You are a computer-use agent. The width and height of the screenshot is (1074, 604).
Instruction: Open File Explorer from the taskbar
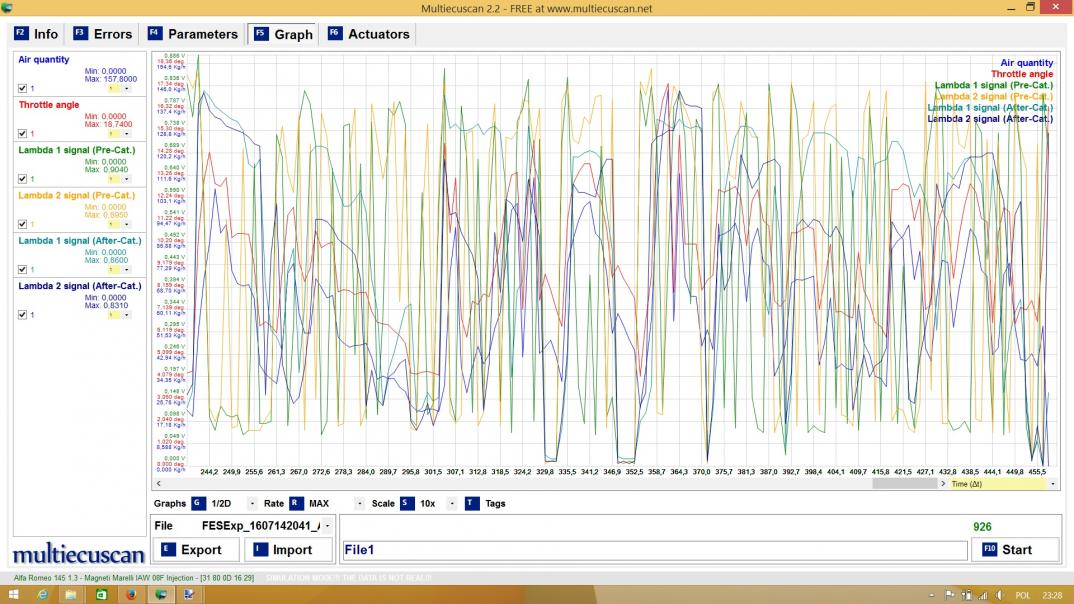point(71,594)
